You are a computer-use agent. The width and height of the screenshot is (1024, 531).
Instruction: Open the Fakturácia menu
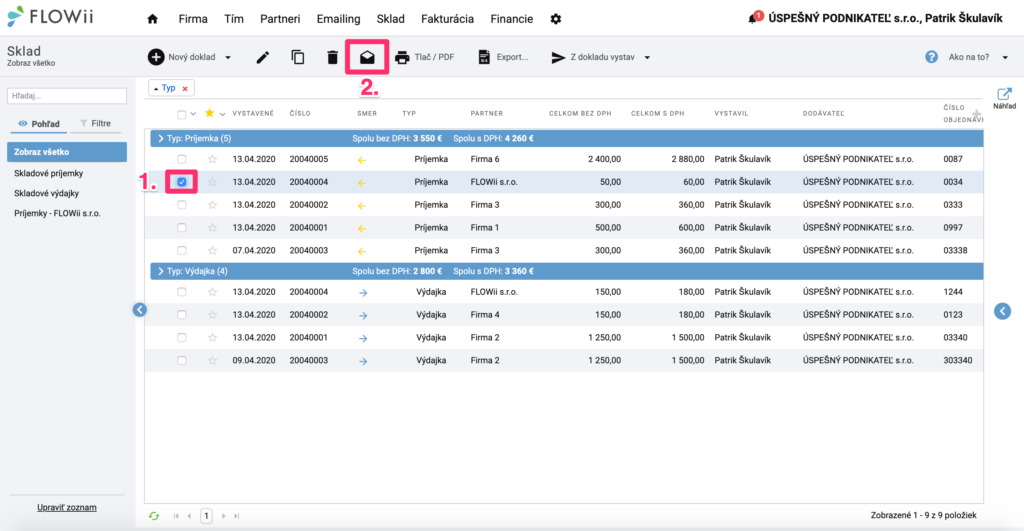click(x=447, y=19)
